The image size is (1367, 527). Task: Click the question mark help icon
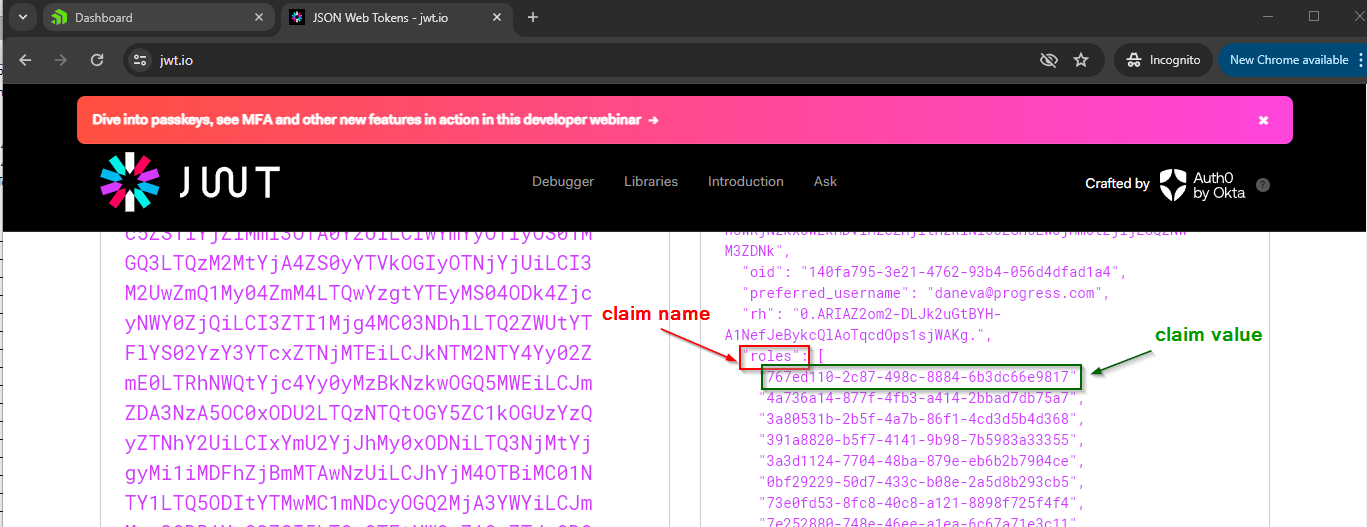pos(1263,185)
